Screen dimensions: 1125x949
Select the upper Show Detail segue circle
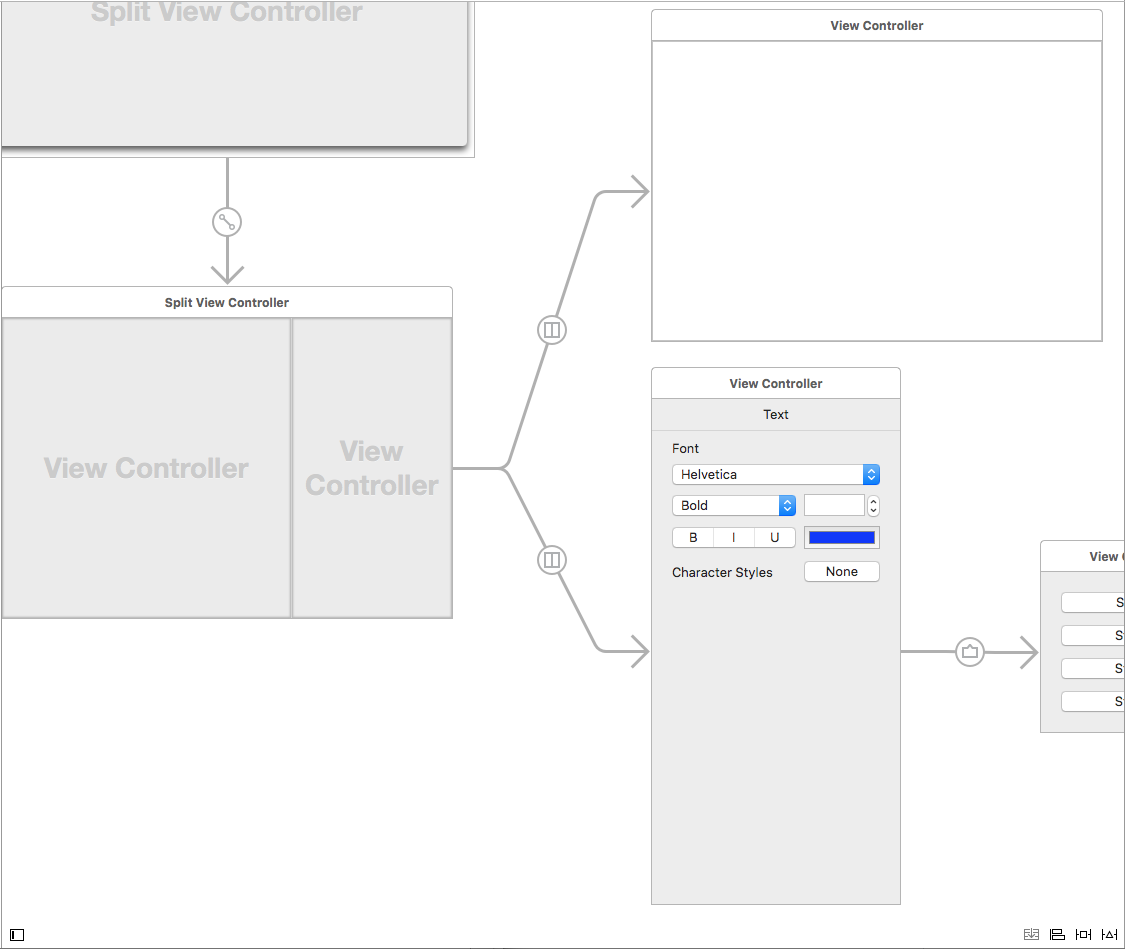point(552,330)
